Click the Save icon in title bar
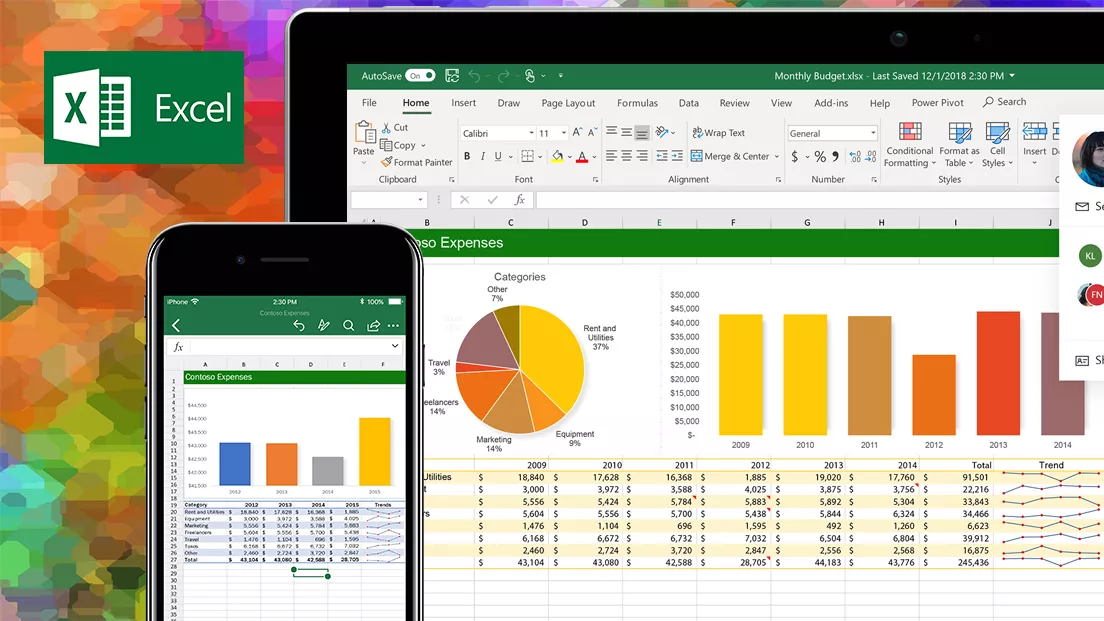Viewport: 1104px width, 621px height. (452, 76)
